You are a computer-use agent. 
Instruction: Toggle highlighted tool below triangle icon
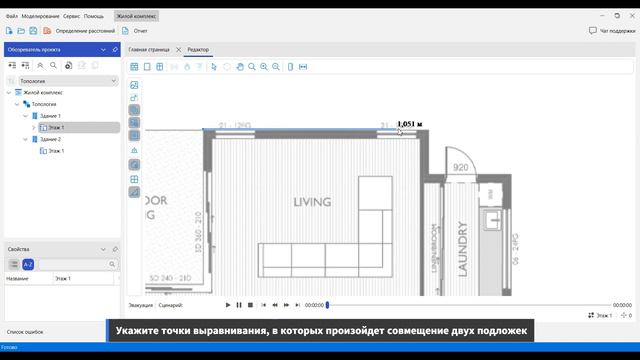134,165
